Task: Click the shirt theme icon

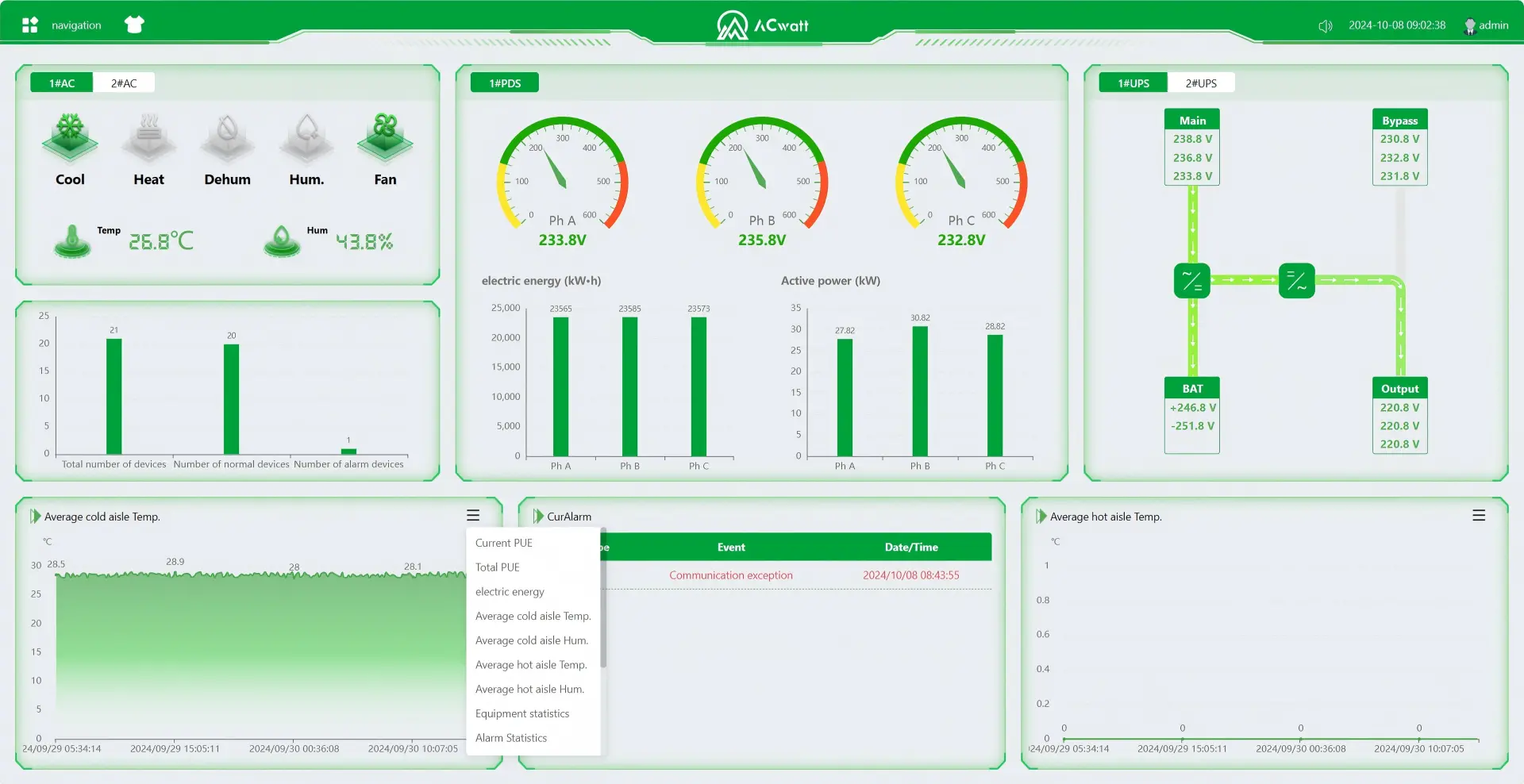Action: (x=134, y=25)
